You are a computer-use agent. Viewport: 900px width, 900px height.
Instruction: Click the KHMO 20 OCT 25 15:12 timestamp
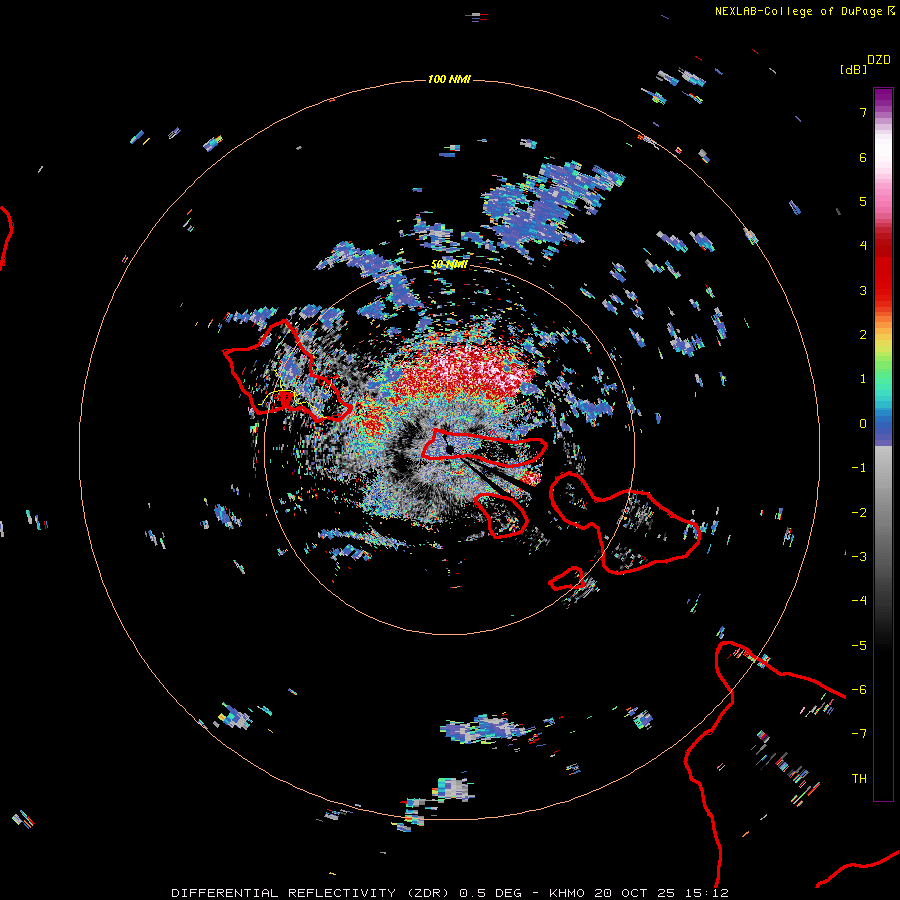click(x=638, y=893)
